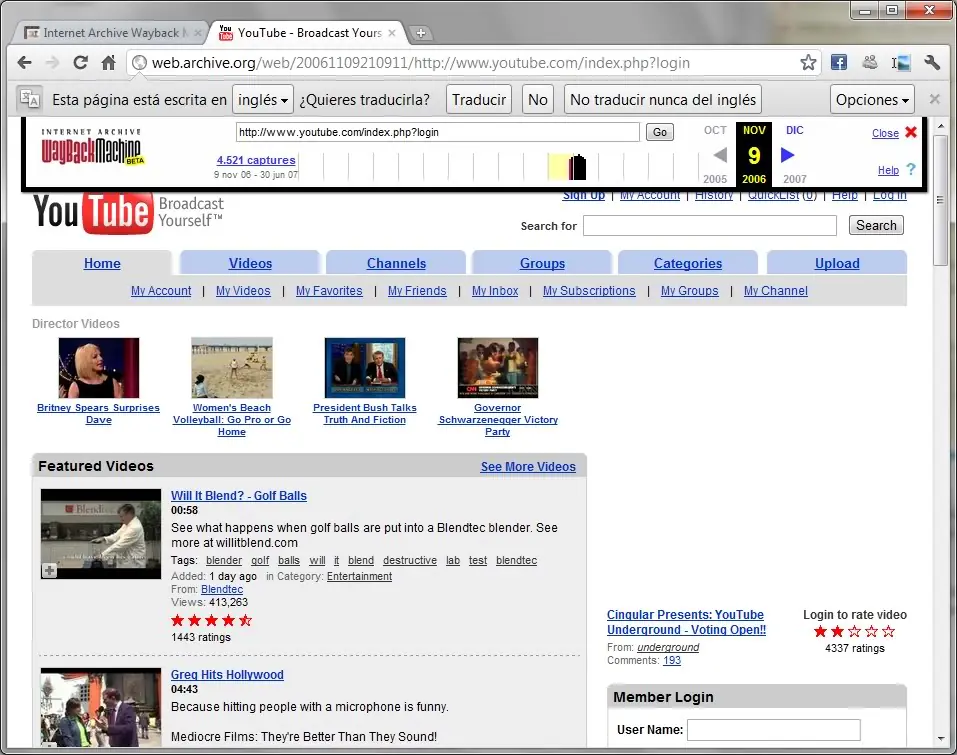
Task: Go to the Categories tab
Action: (688, 263)
